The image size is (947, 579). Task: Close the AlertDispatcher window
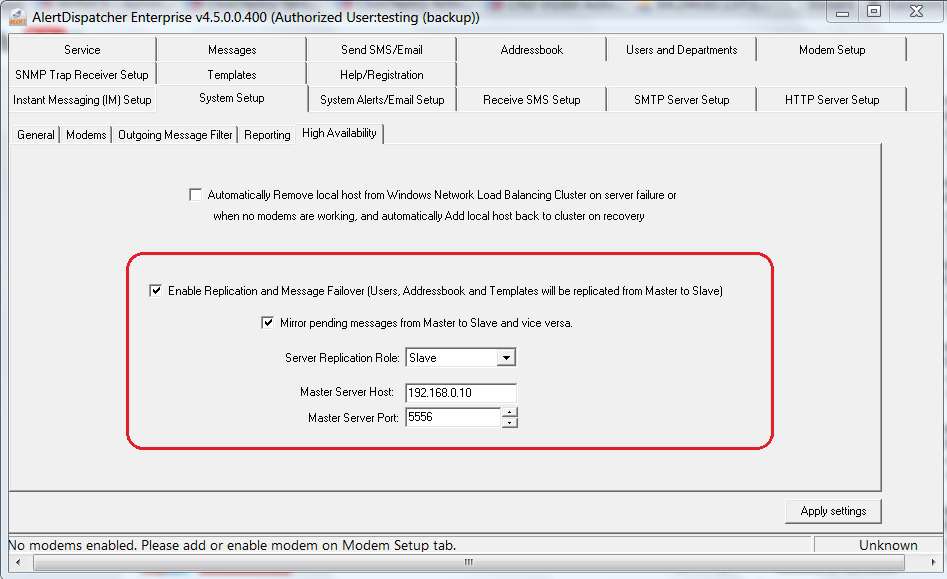[916, 12]
